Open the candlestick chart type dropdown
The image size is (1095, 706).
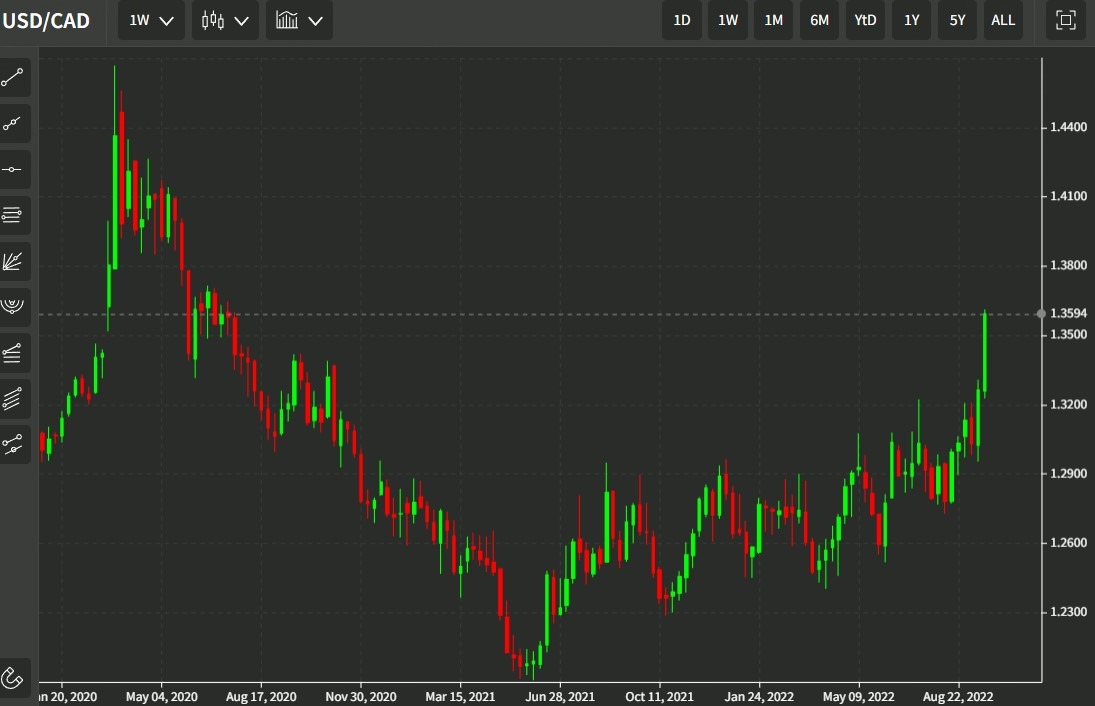click(225, 20)
